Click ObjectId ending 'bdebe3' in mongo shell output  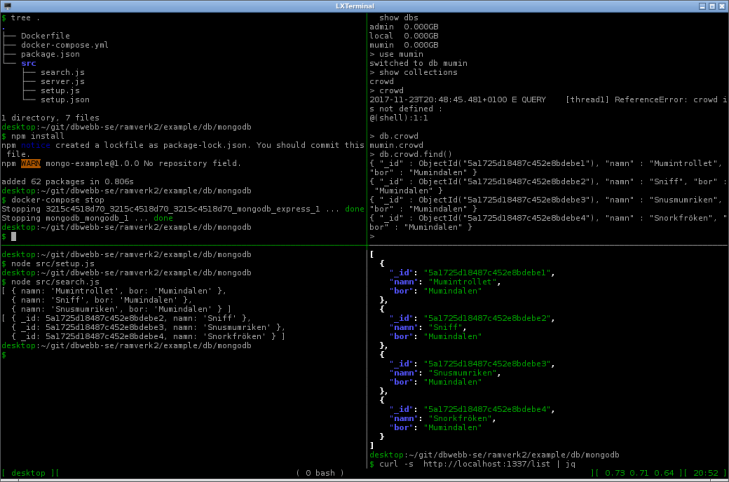pos(507,200)
